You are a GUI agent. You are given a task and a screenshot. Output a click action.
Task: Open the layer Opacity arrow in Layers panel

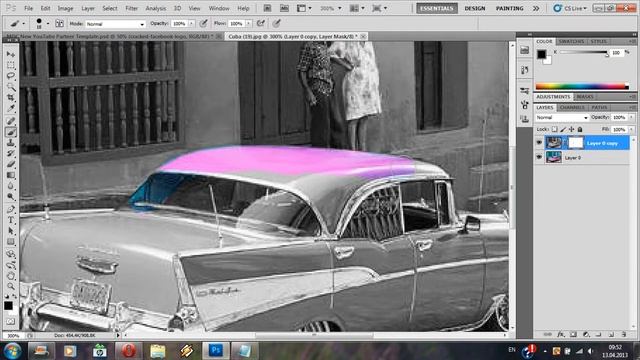(x=631, y=118)
